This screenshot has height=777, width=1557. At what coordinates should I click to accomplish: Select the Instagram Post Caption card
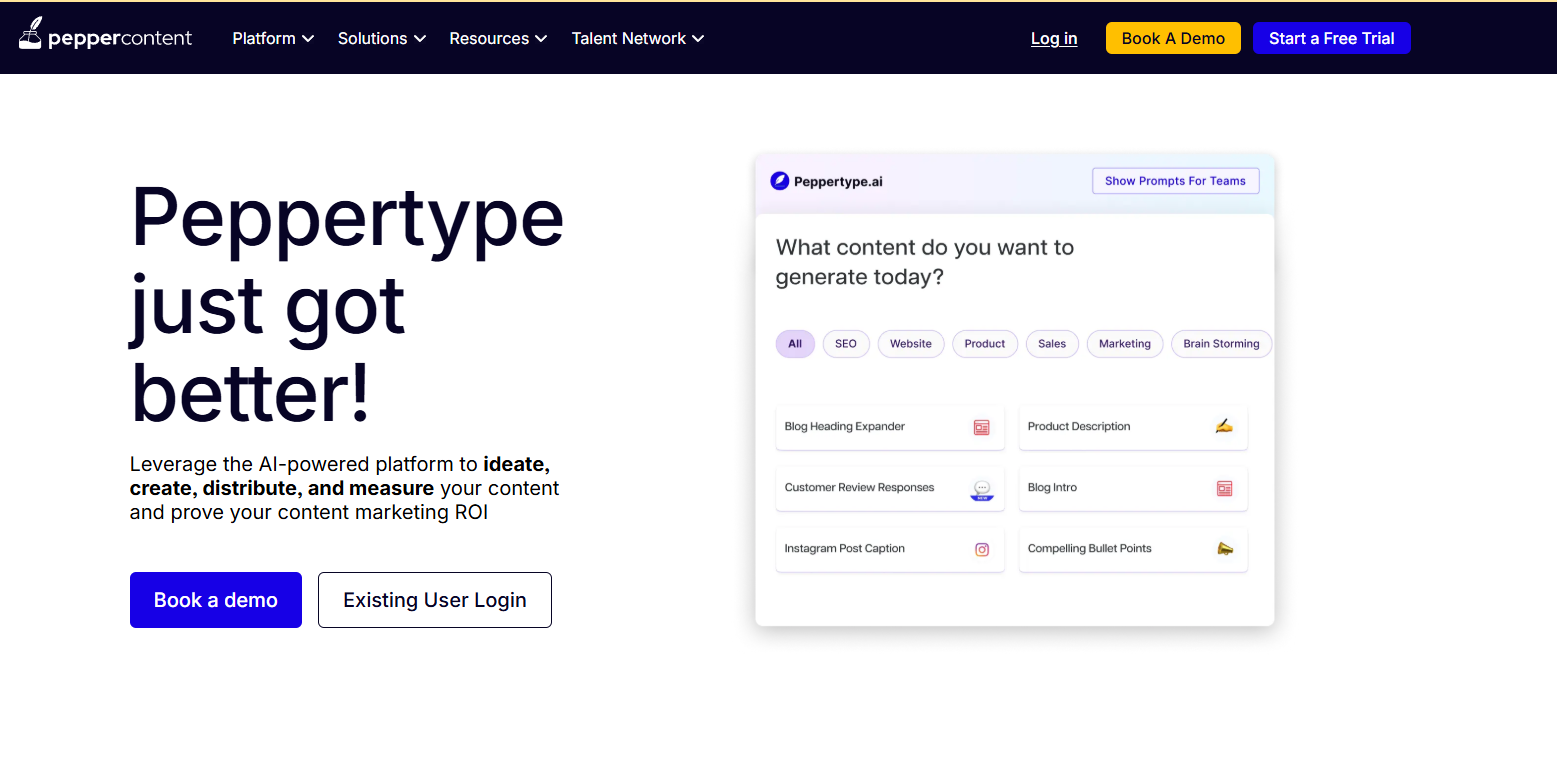pyautogui.click(x=890, y=549)
